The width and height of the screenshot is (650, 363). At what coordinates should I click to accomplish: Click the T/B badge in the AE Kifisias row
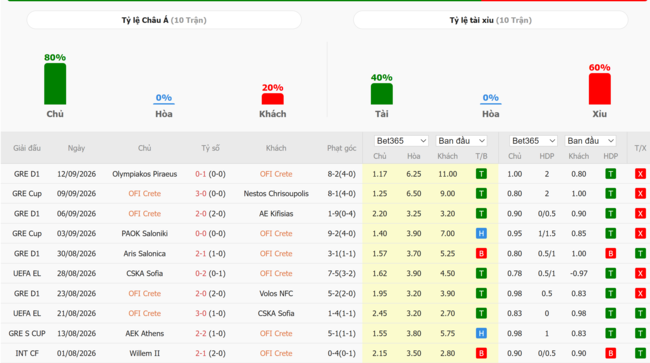coord(481,213)
